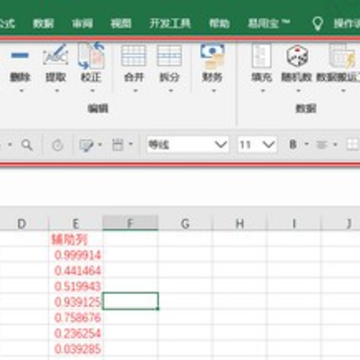
Task: Select column E header
Action: [x=76, y=224]
